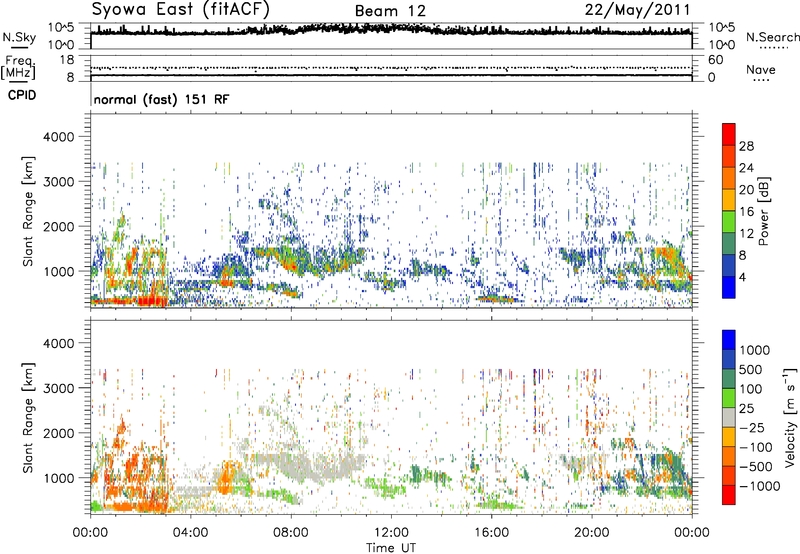This screenshot has width=800, height=554.
Task: Click the frequency trace panel
Action: click(x=391, y=69)
